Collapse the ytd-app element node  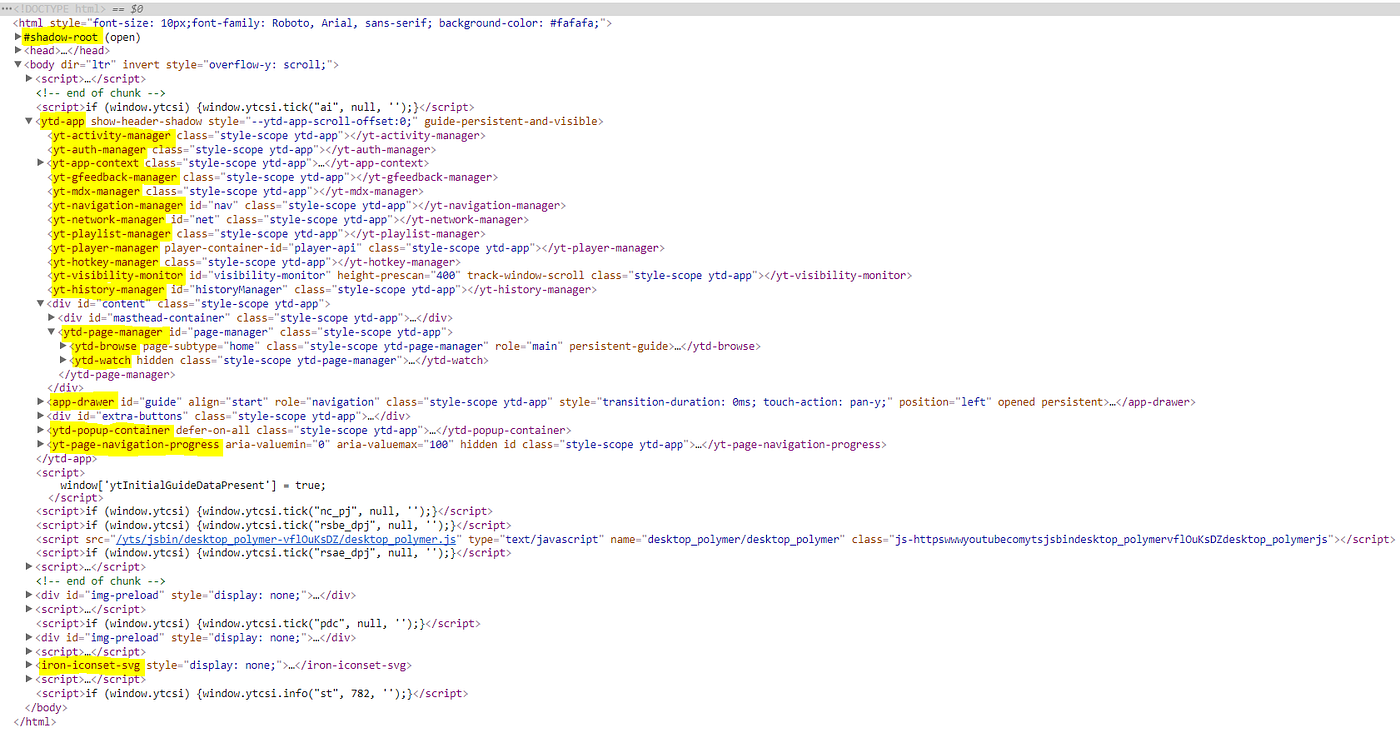coord(29,120)
